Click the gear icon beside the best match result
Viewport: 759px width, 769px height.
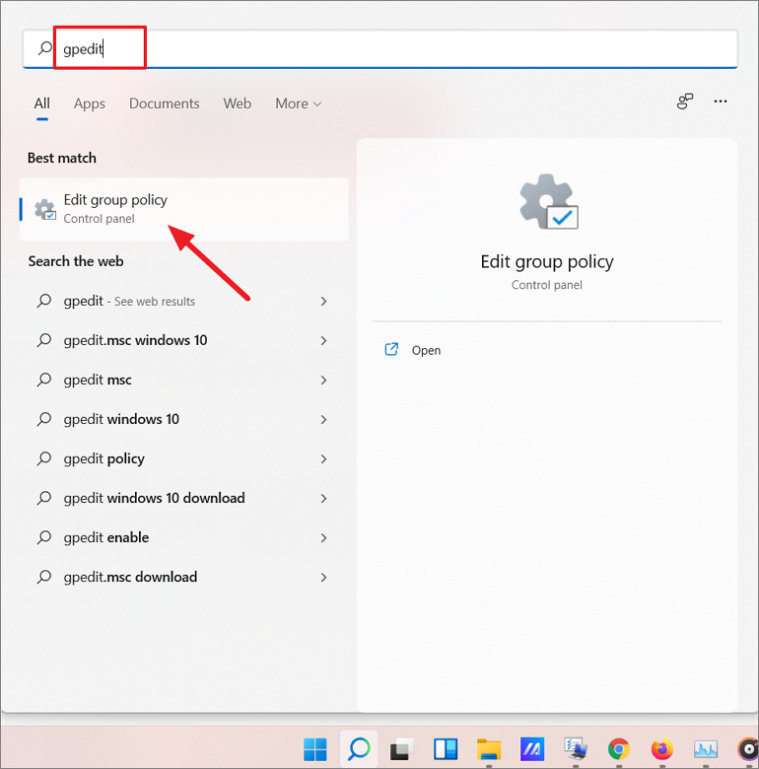(x=45, y=209)
